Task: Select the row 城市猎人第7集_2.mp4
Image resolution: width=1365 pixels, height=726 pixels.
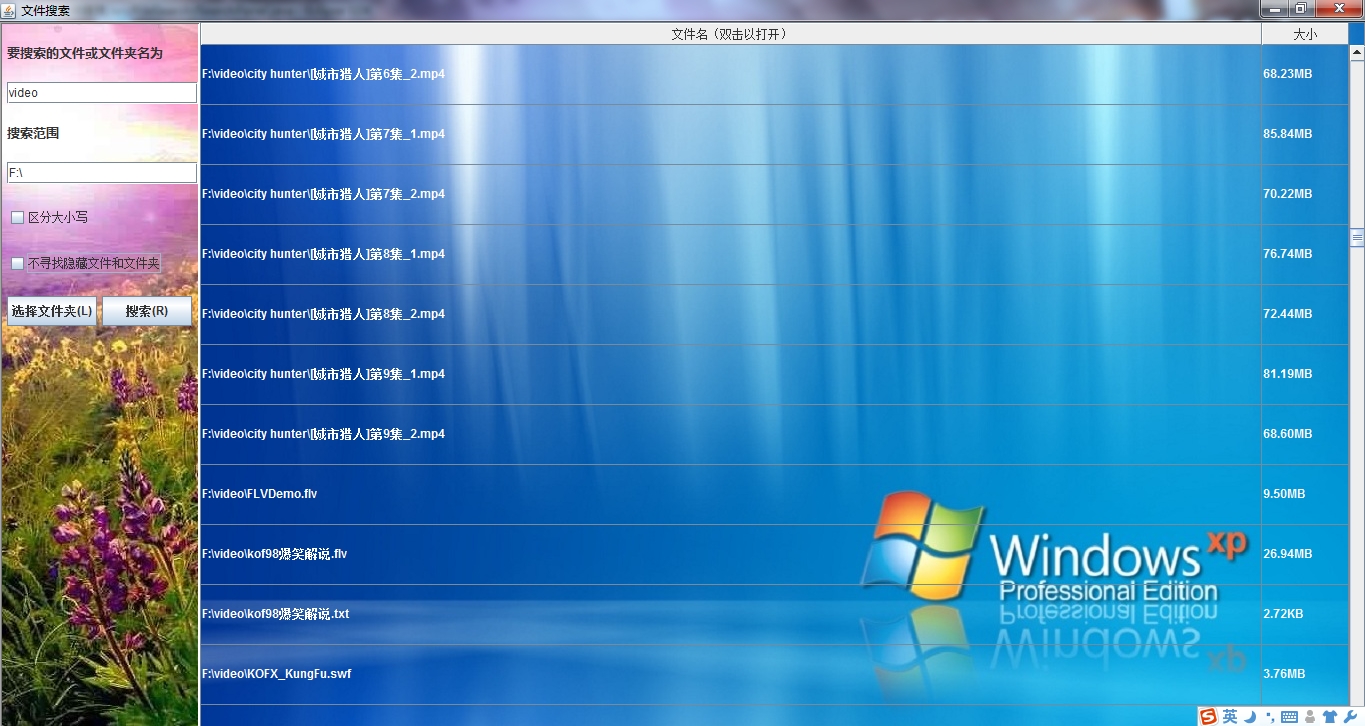Action: pos(731,195)
